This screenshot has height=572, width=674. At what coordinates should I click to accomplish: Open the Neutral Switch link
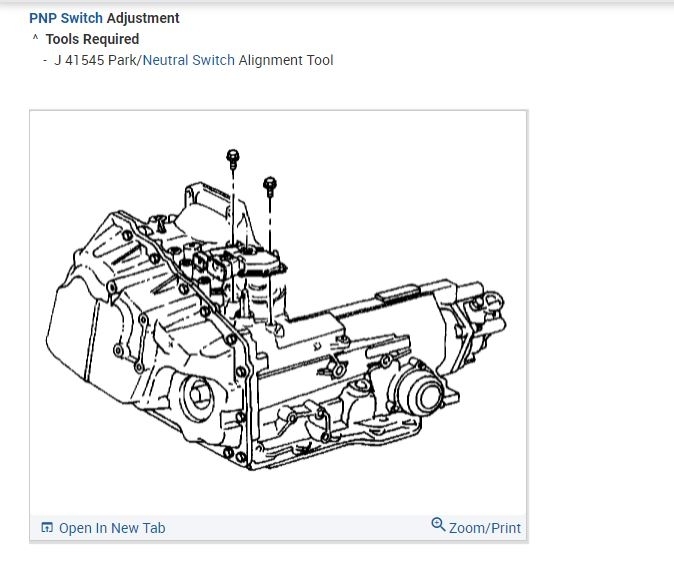[189, 60]
